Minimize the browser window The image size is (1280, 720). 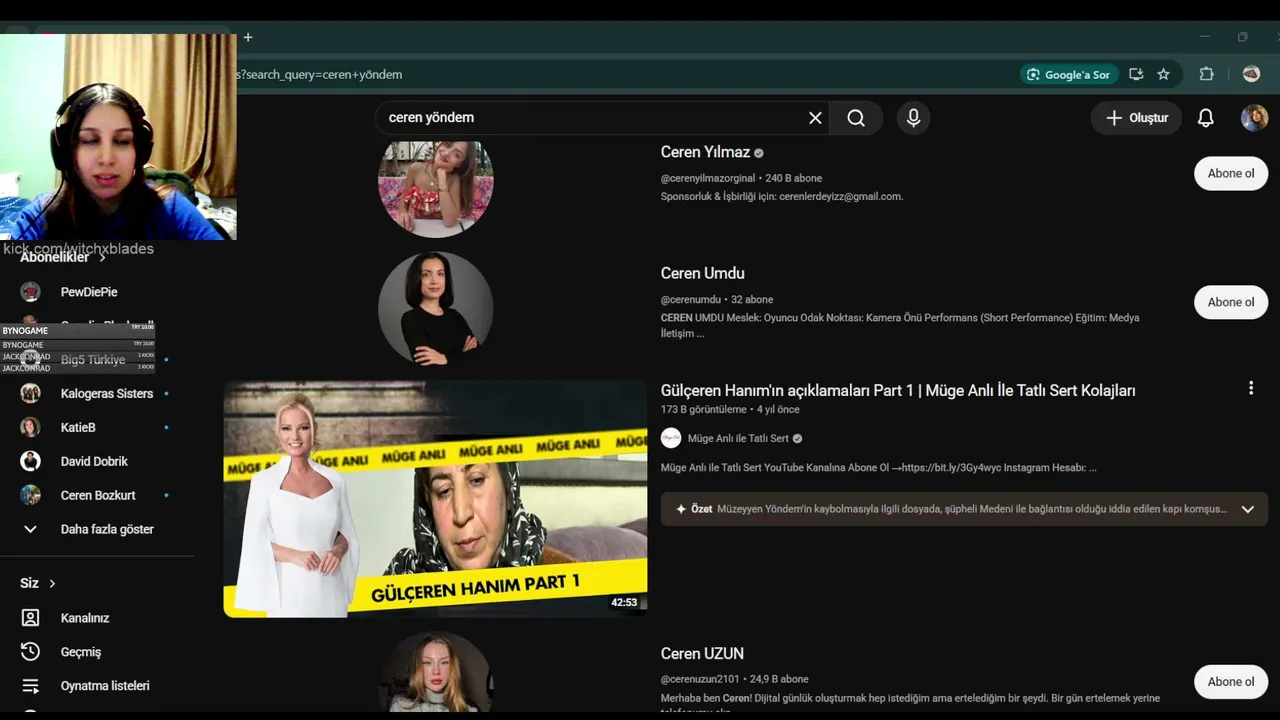click(x=1204, y=38)
